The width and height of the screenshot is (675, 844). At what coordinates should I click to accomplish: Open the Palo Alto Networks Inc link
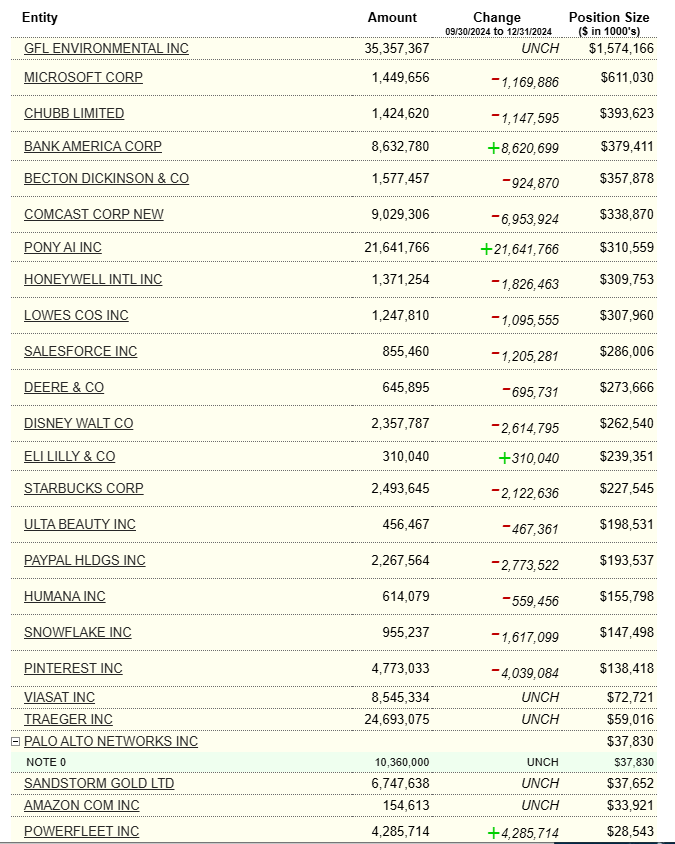[x=111, y=742]
